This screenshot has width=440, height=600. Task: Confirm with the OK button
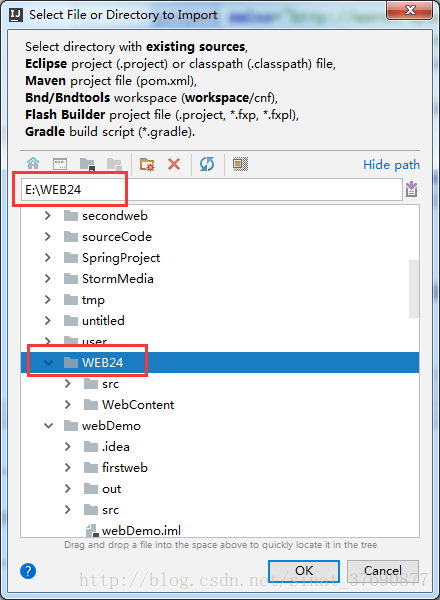[x=304, y=571]
